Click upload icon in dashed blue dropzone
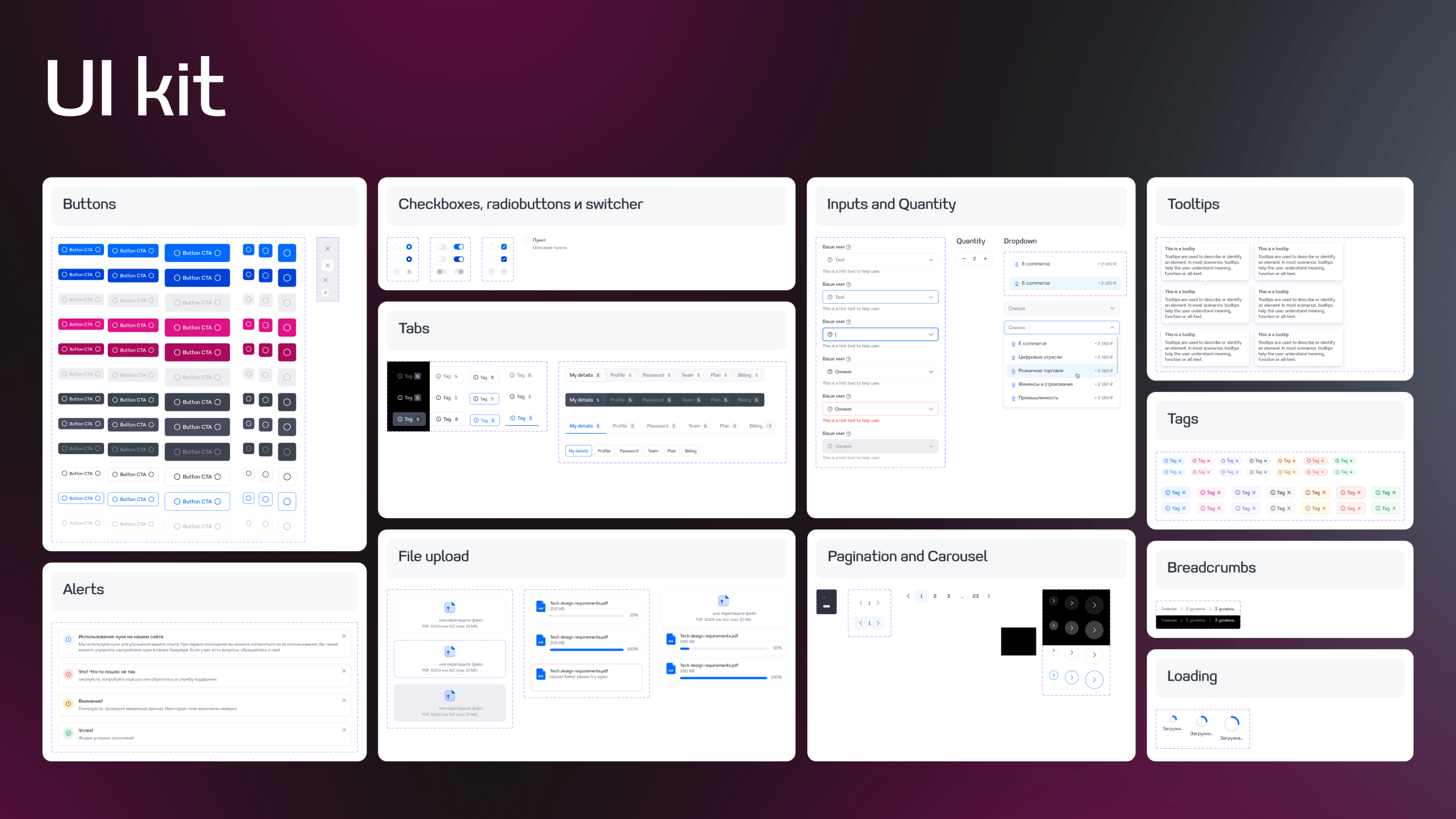1456x819 pixels. 449,652
